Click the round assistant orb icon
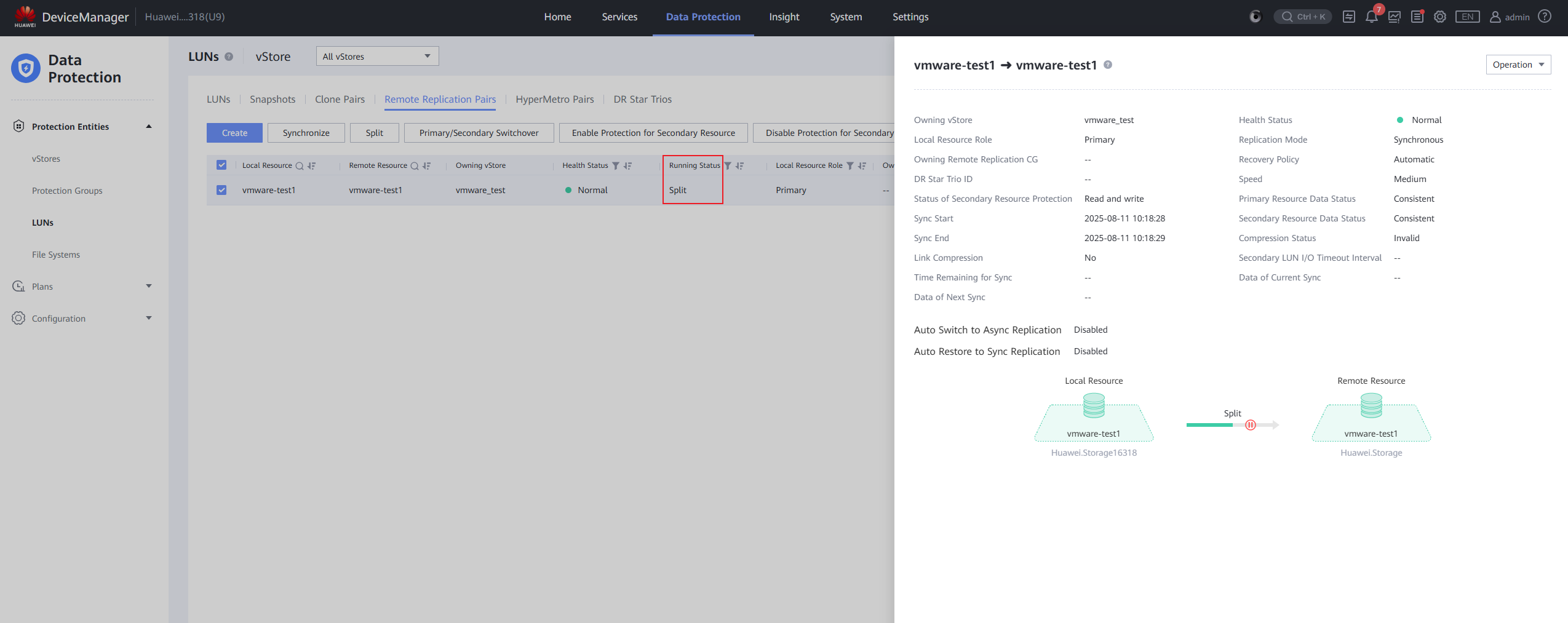This screenshot has width=1568, height=623. coord(1256,17)
